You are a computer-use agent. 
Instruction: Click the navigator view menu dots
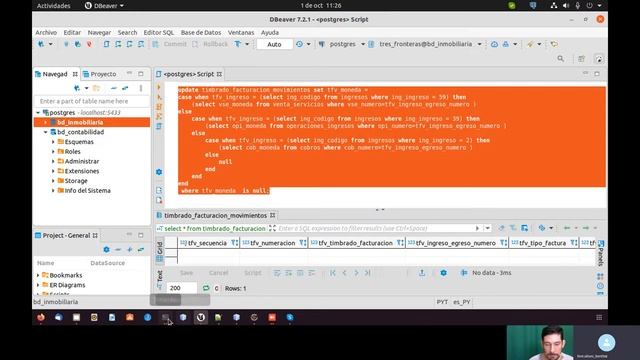[141, 88]
